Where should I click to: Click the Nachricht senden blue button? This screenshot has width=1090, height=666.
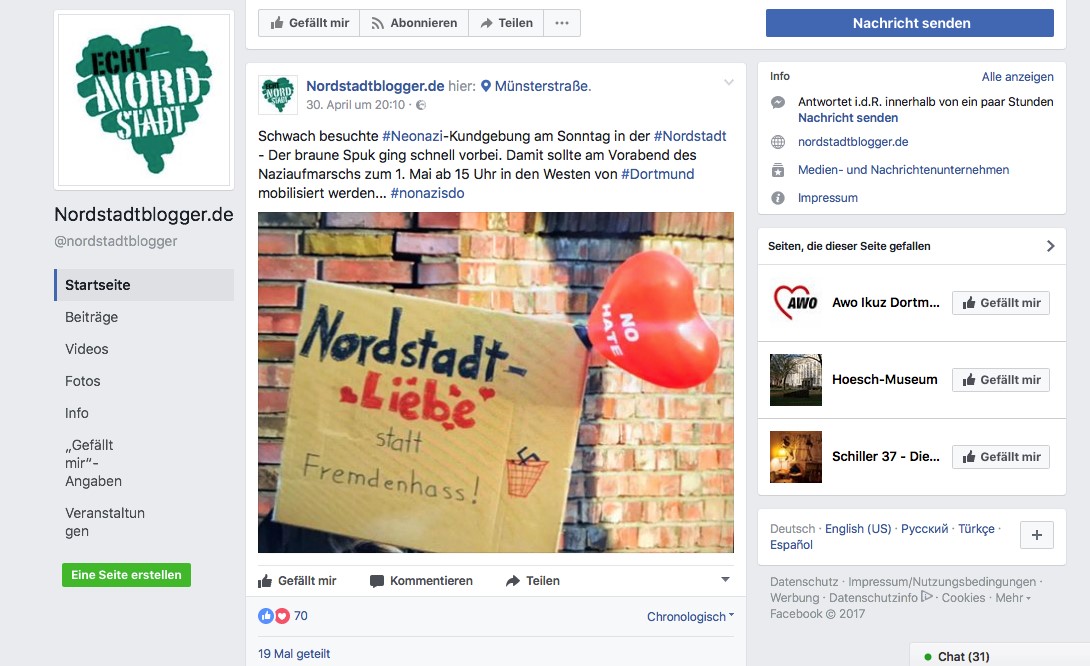pos(910,23)
